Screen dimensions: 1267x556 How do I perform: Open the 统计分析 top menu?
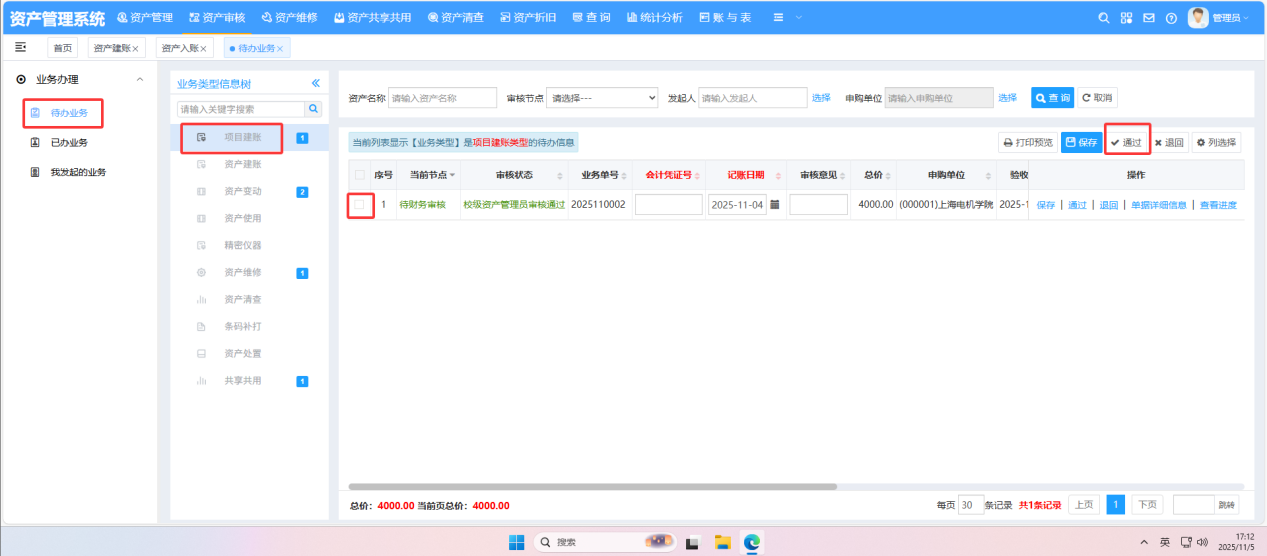[x=655, y=18]
